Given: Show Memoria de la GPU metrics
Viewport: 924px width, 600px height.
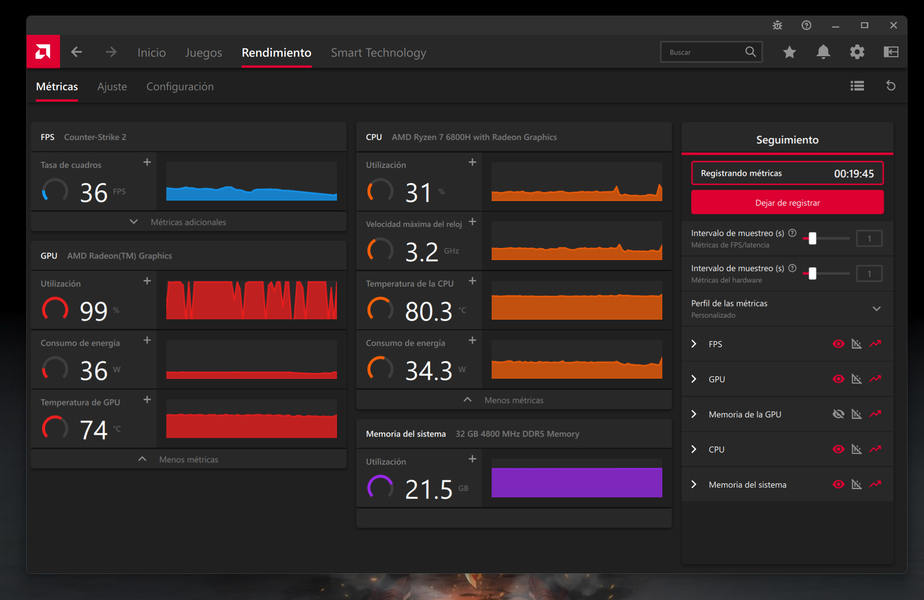Looking at the screenshot, I should point(839,414).
